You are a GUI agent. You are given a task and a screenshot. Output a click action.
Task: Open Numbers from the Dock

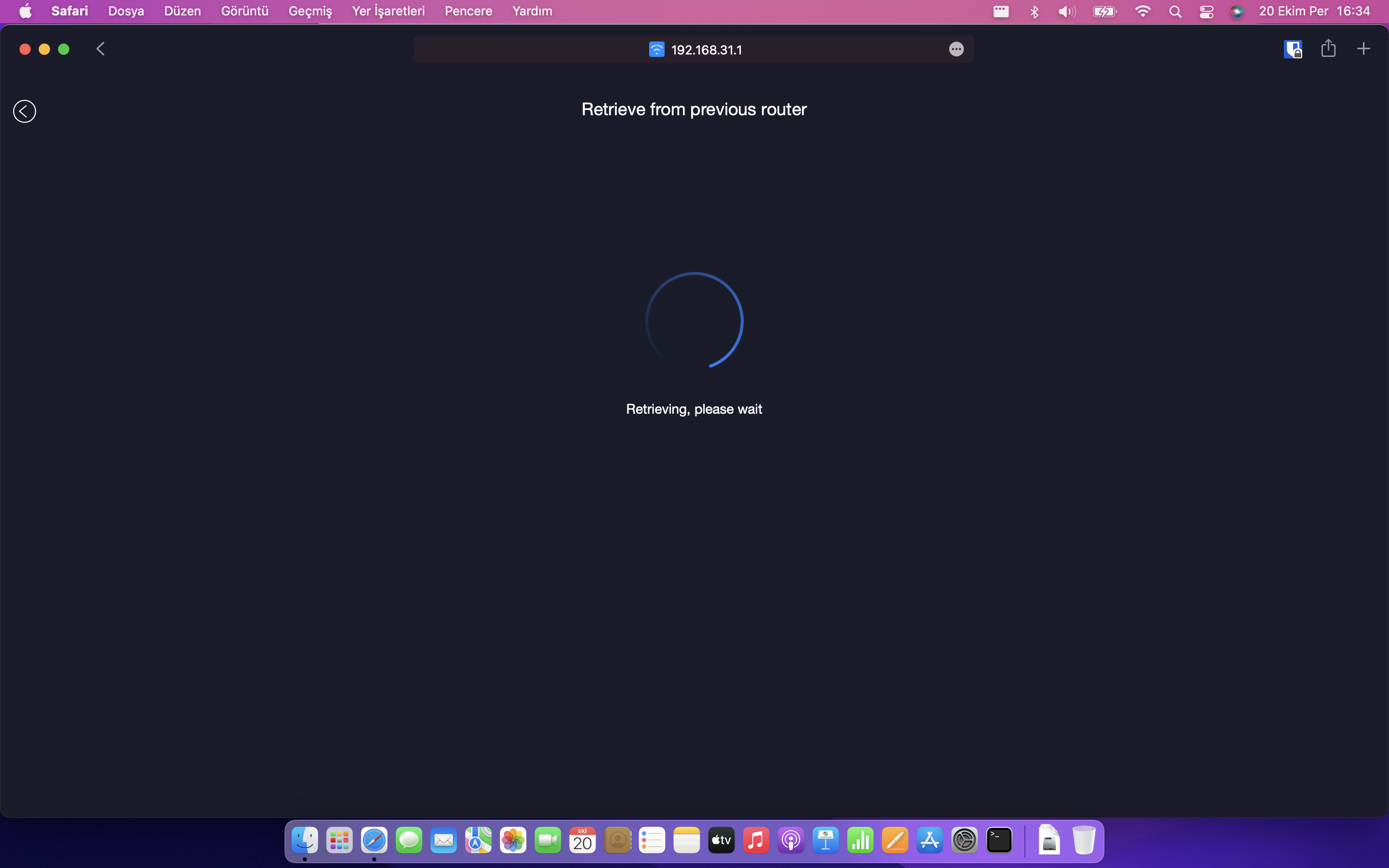(x=860, y=841)
